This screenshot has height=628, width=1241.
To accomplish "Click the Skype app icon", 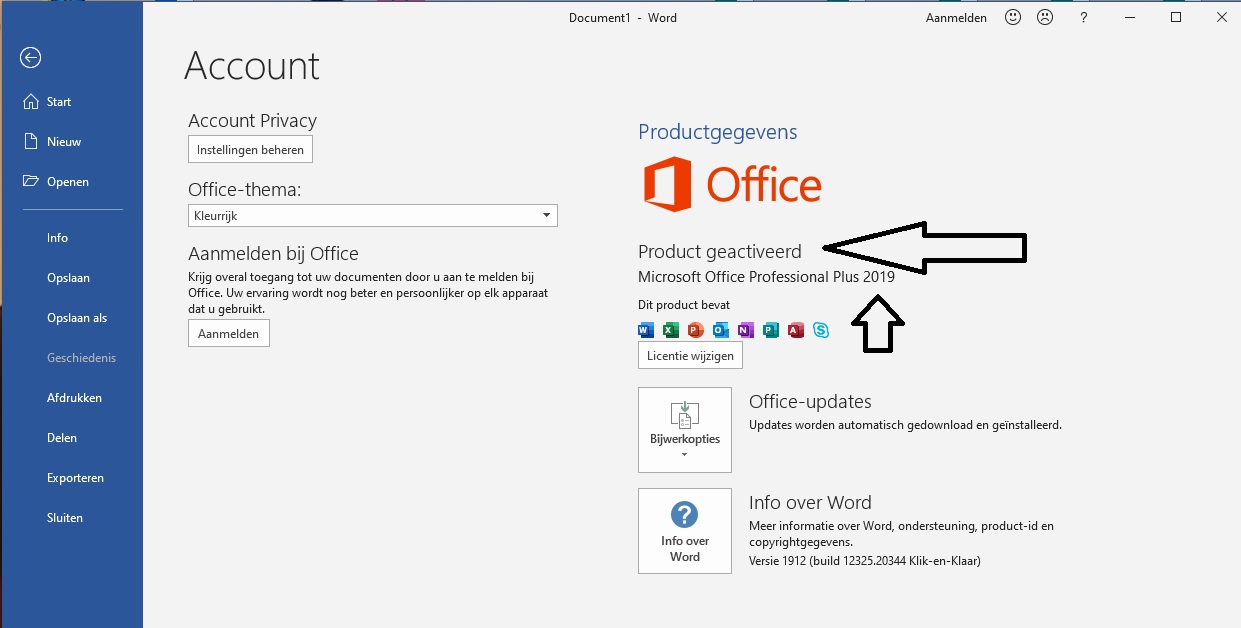I will click(821, 330).
